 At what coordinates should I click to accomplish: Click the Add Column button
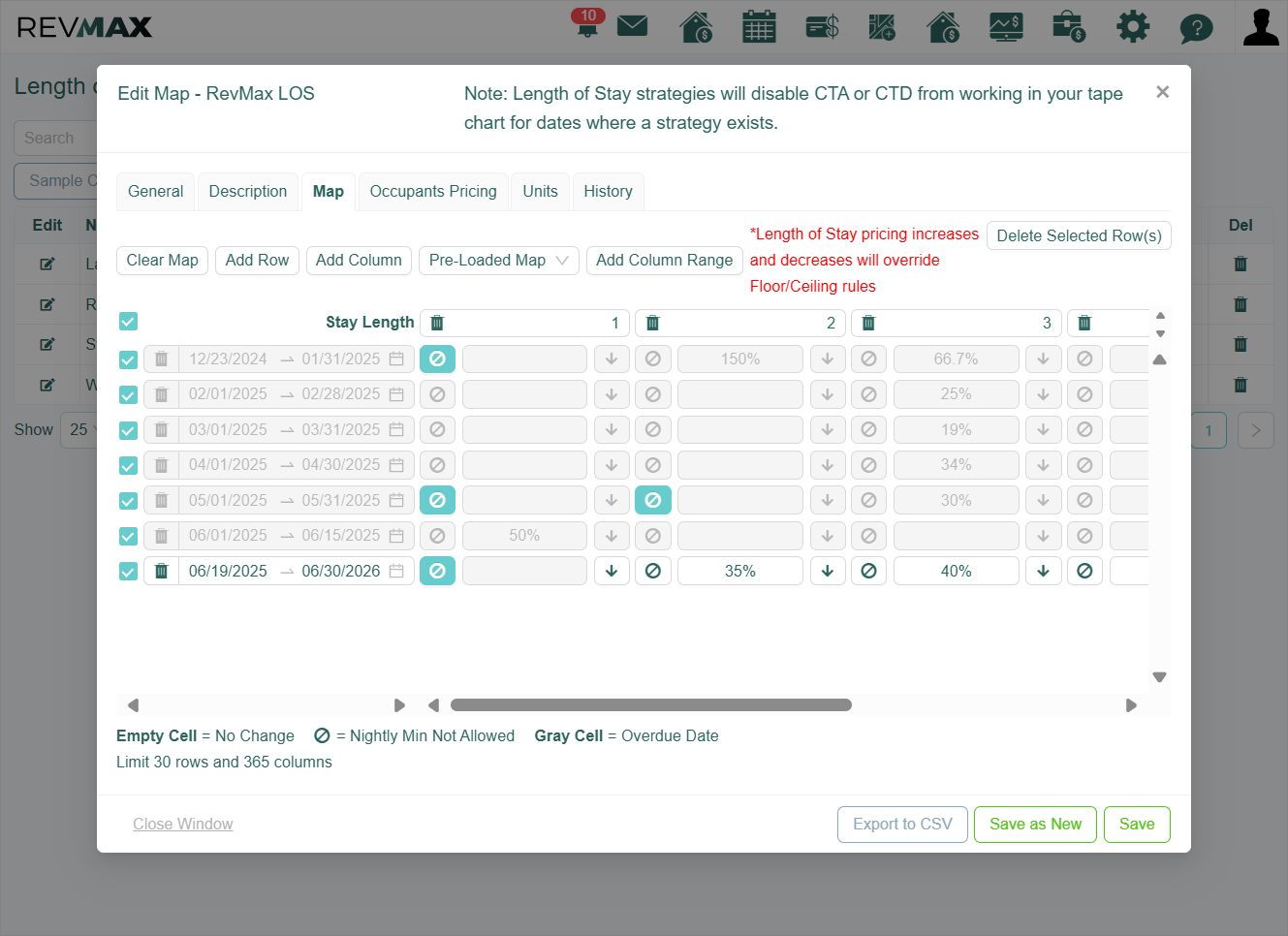[x=359, y=261]
